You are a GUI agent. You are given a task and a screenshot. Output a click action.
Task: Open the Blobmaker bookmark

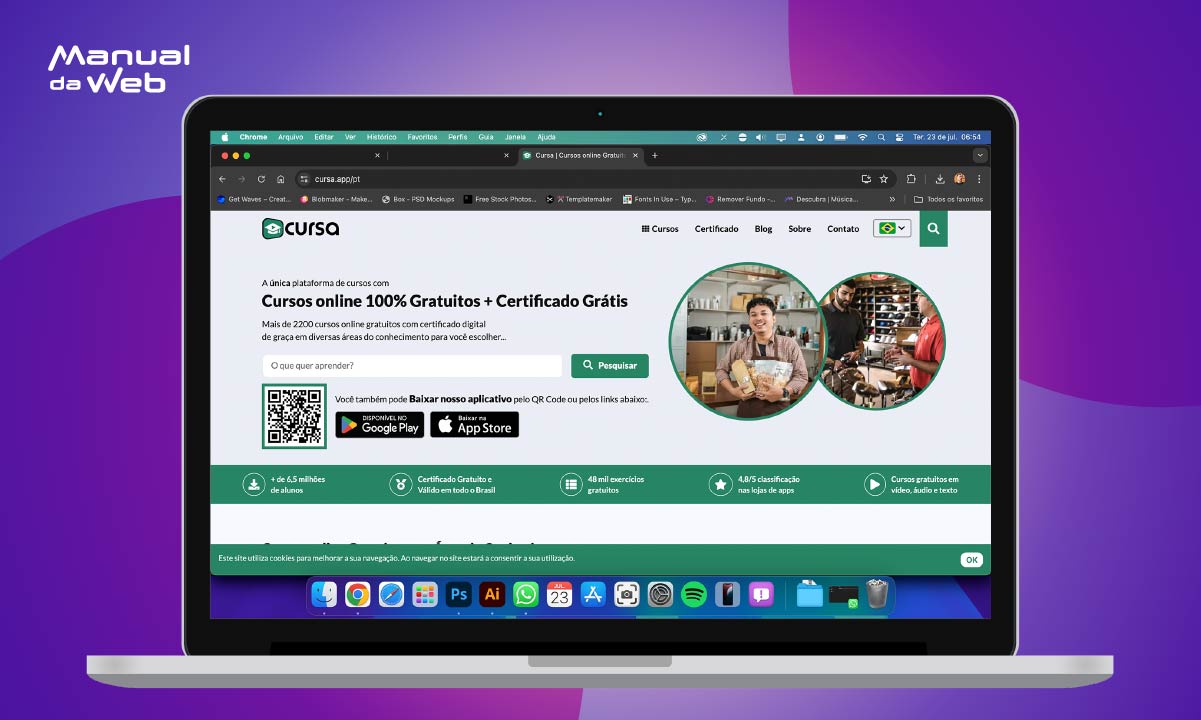point(336,199)
